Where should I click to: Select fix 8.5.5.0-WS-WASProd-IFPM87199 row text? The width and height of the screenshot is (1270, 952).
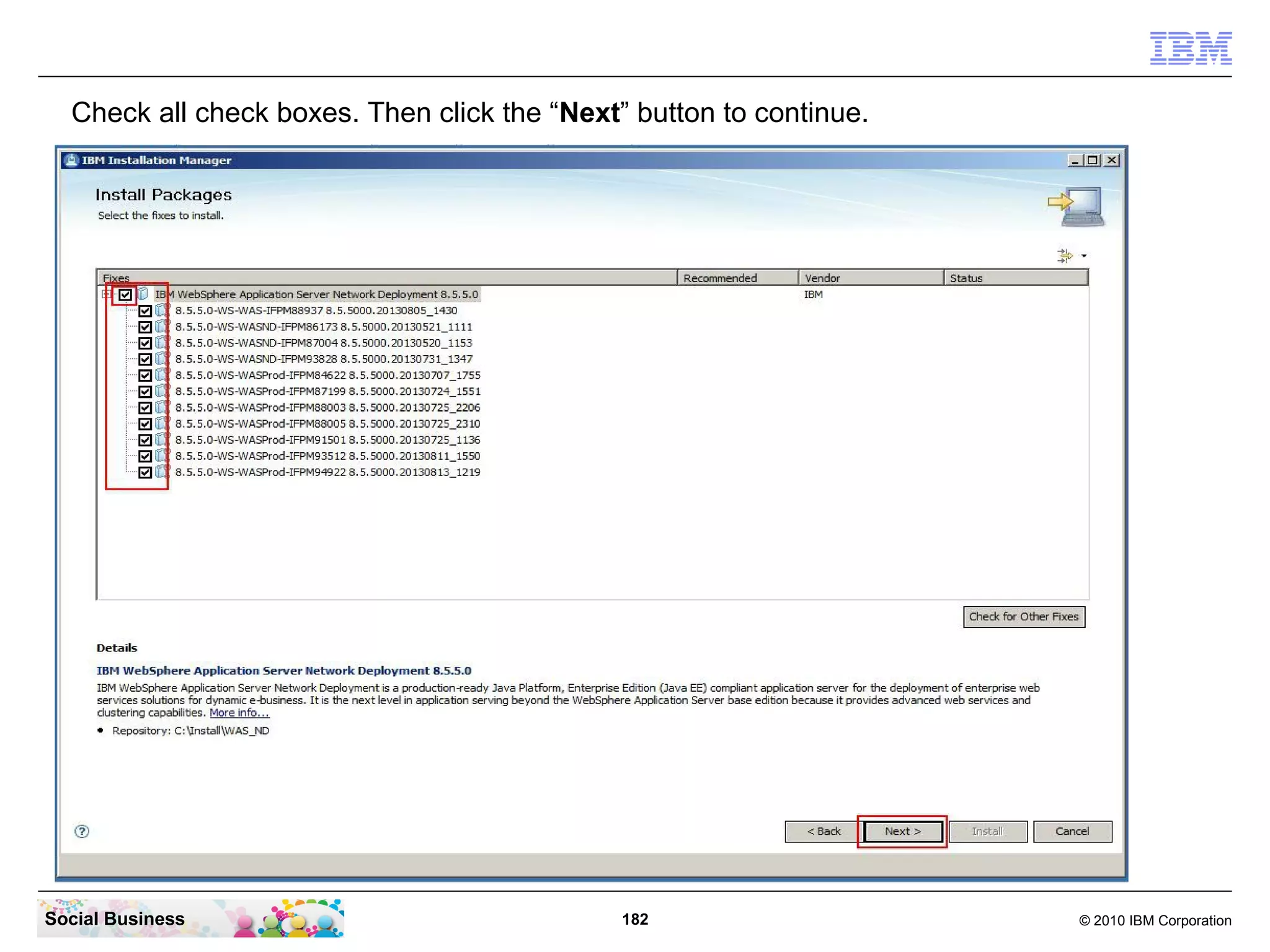tap(328, 391)
